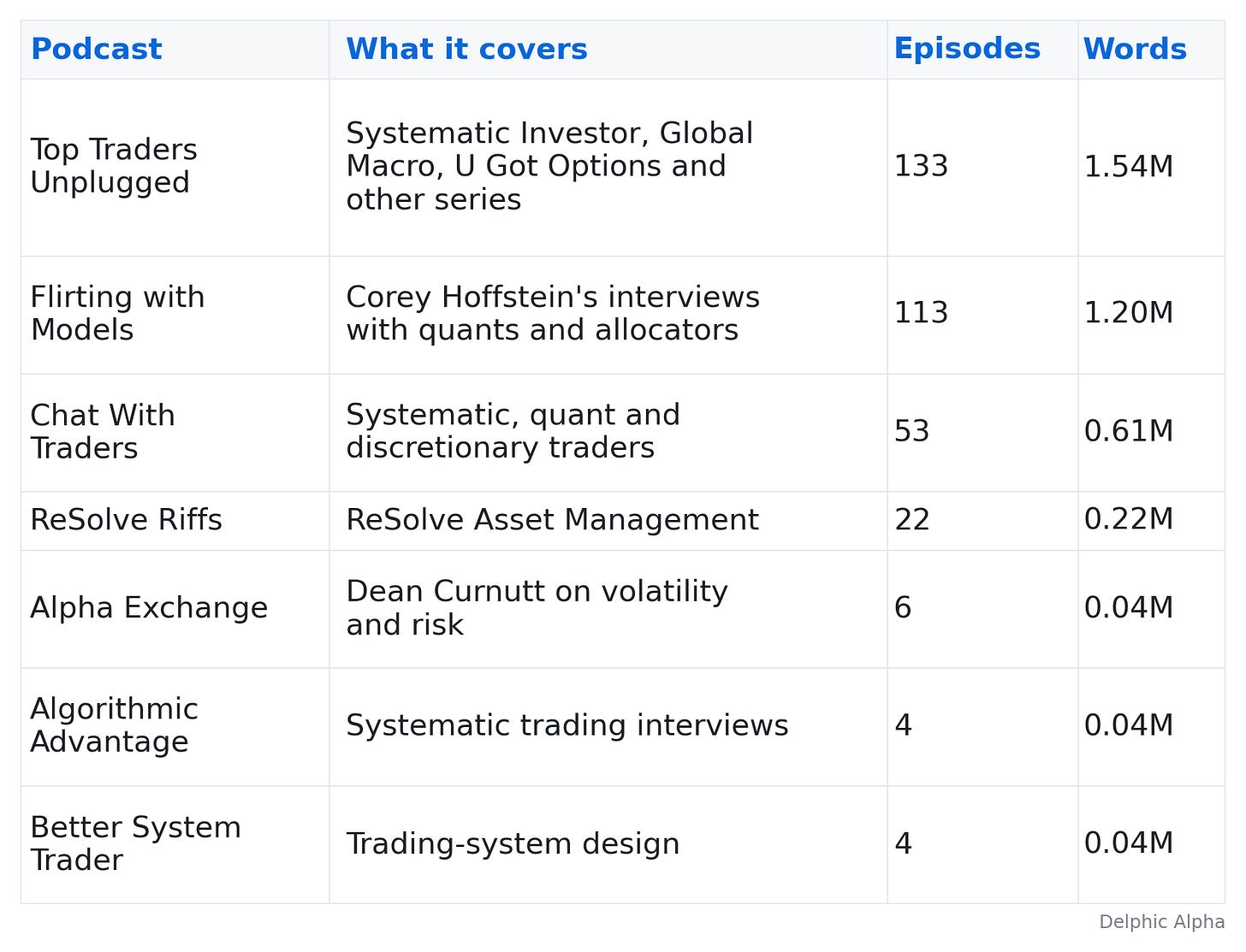Select the 'Top Traders Unplugged' podcast name
1246x952 pixels.
[x=114, y=166]
